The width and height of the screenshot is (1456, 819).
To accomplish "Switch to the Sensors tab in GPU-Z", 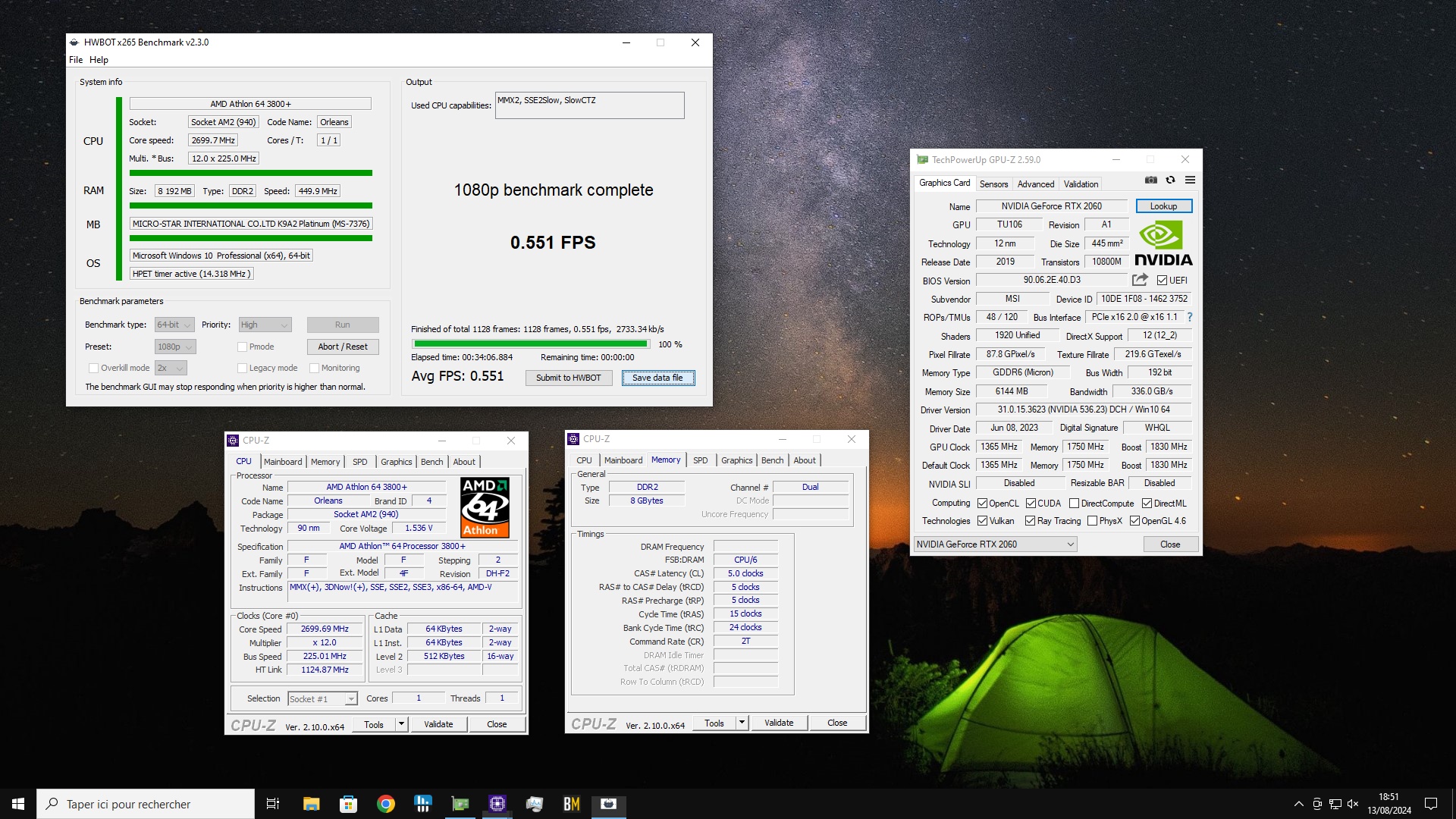I will point(993,184).
